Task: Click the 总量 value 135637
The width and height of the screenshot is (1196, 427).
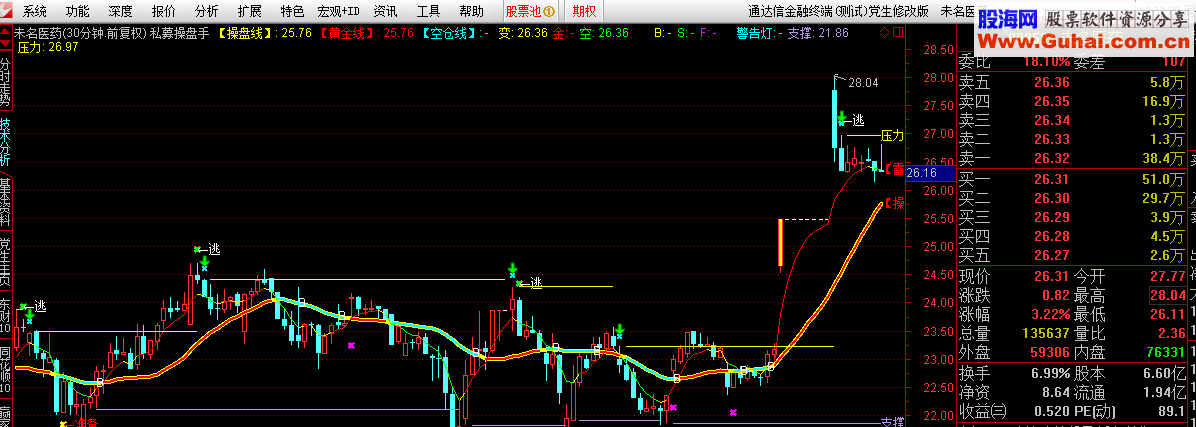Action: [x=1045, y=333]
